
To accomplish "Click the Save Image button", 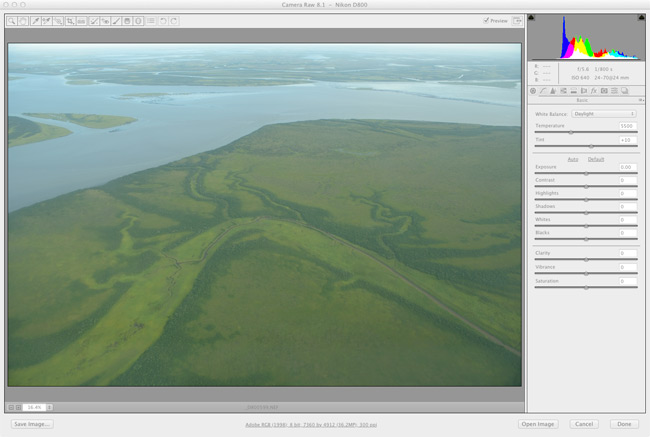I will (x=32, y=424).
